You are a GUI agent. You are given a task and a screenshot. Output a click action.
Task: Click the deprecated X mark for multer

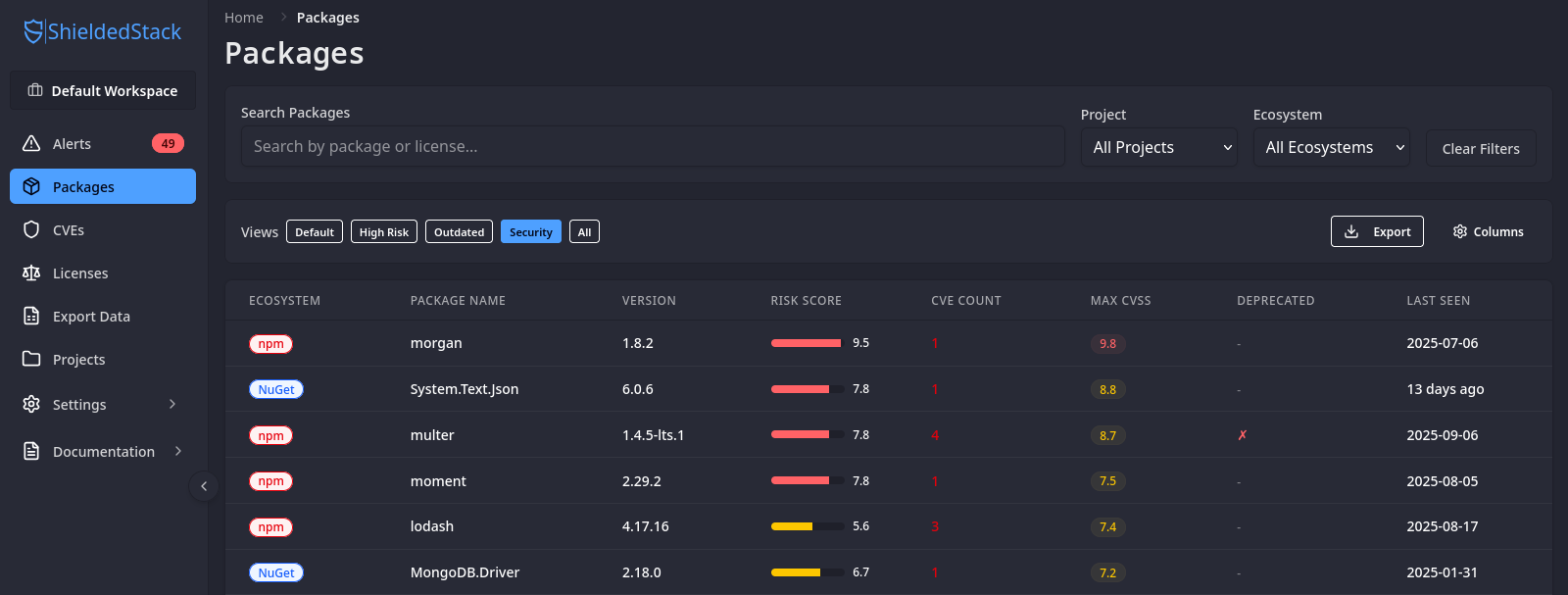1242,435
